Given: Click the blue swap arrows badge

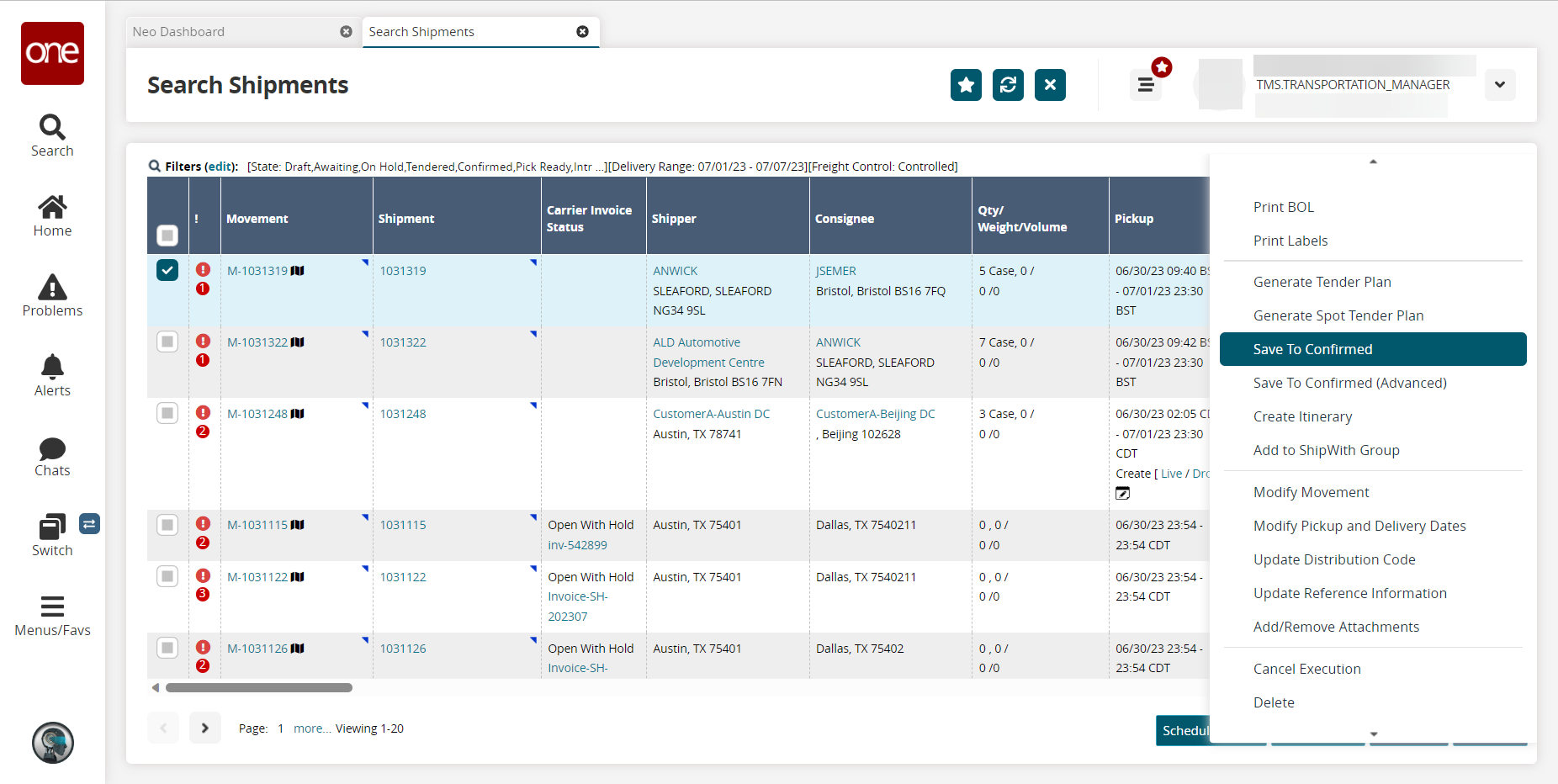Looking at the screenshot, I should [90, 524].
